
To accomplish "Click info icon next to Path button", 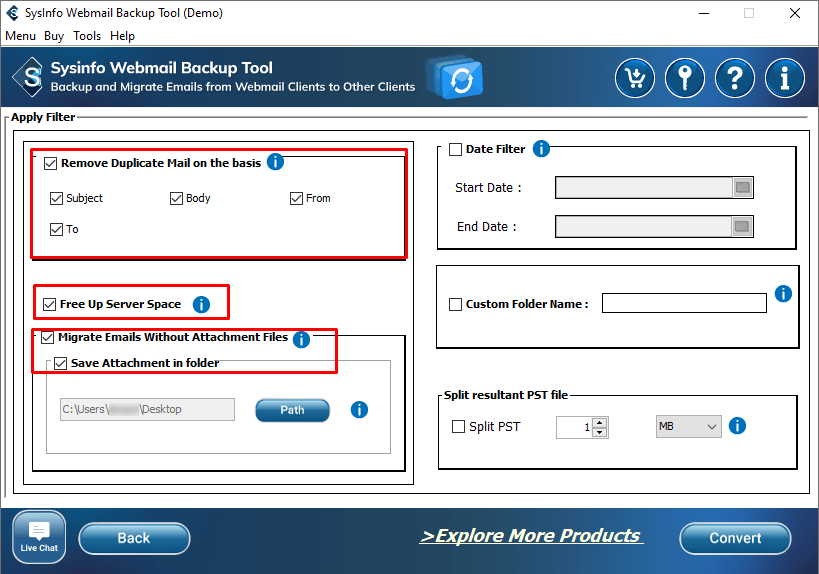I will [359, 409].
